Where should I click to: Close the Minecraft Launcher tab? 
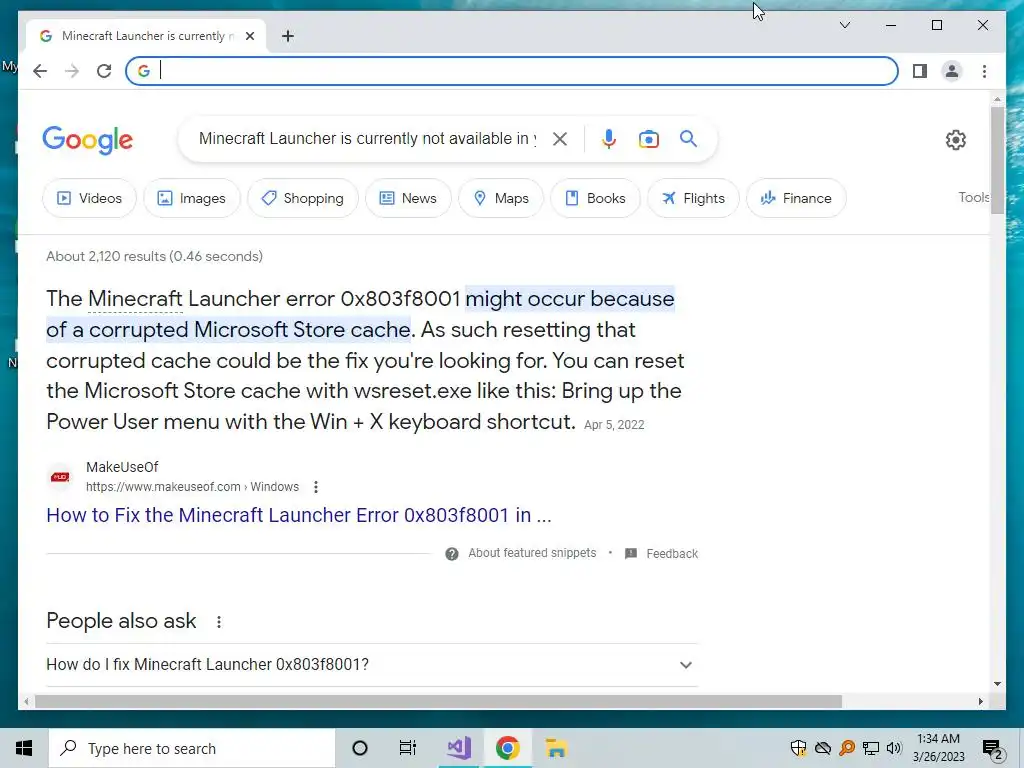[x=249, y=36]
